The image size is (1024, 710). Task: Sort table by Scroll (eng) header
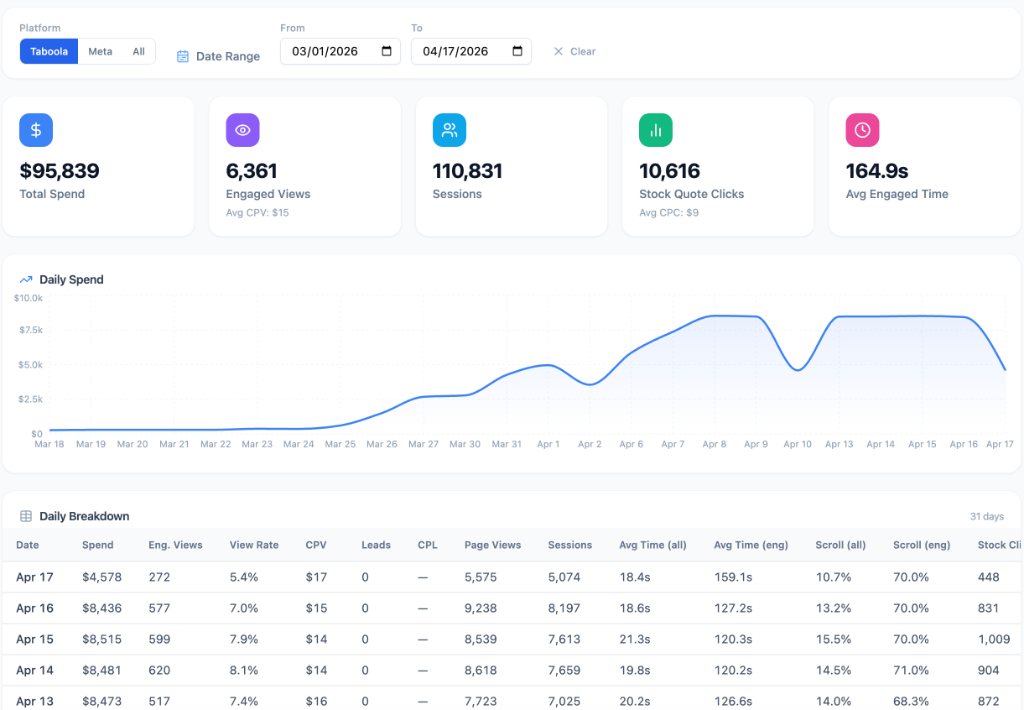pyautogui.click(x=921, y=545)
